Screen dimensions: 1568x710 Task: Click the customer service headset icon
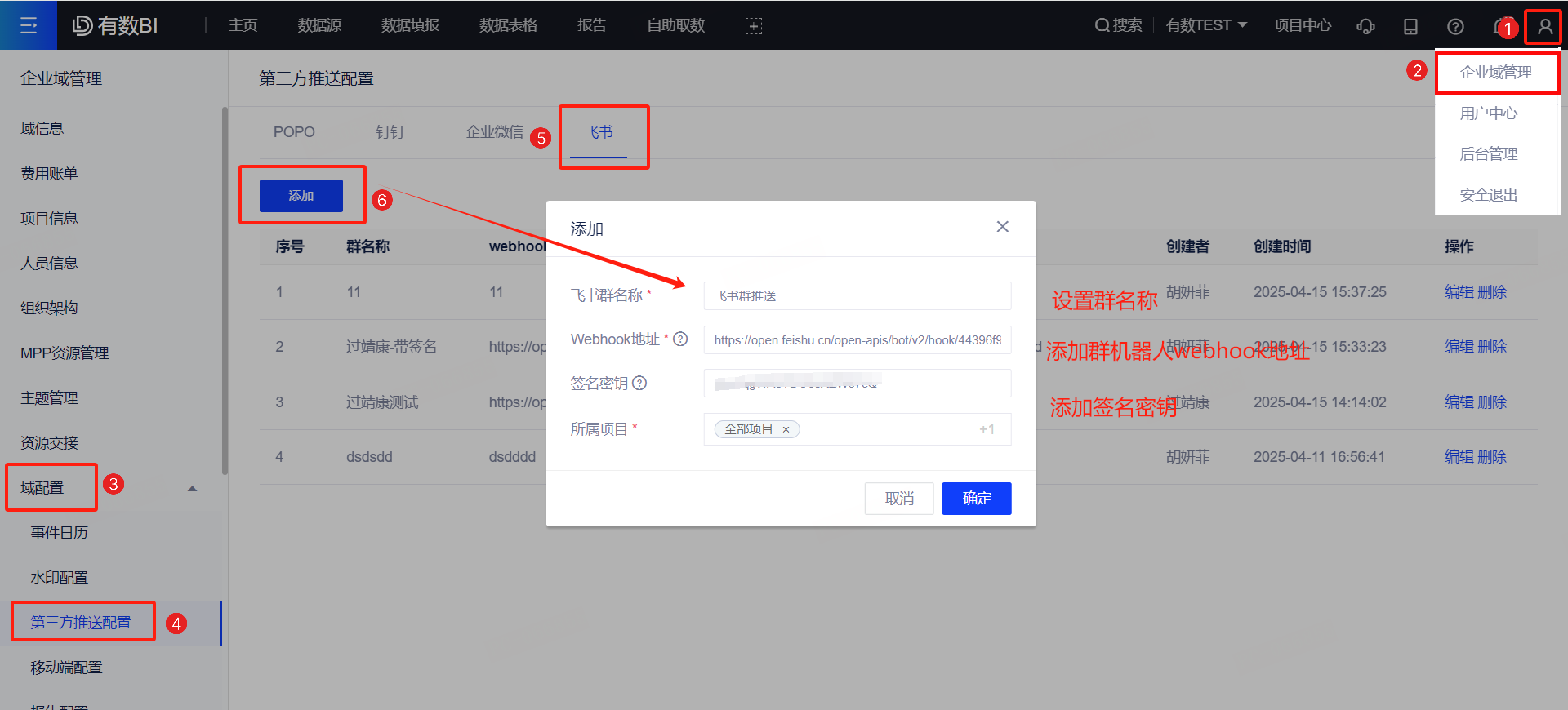click(1365, 26)
